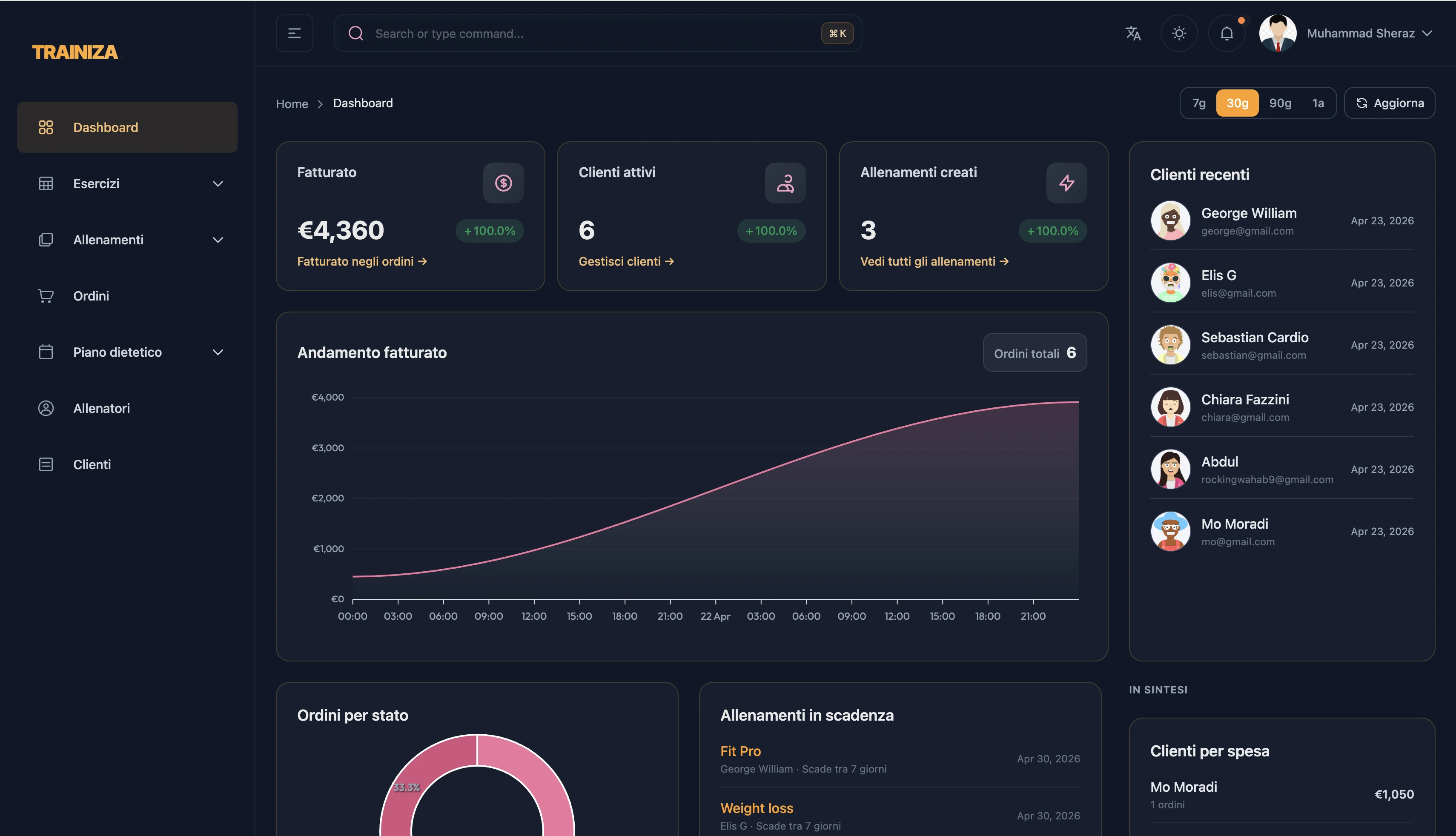Image resolution: width=1456 pixels, height=836 pixels.
Task: Click the Allenamenti creati +100.0% badge
Action: (x=1052, y=230)
